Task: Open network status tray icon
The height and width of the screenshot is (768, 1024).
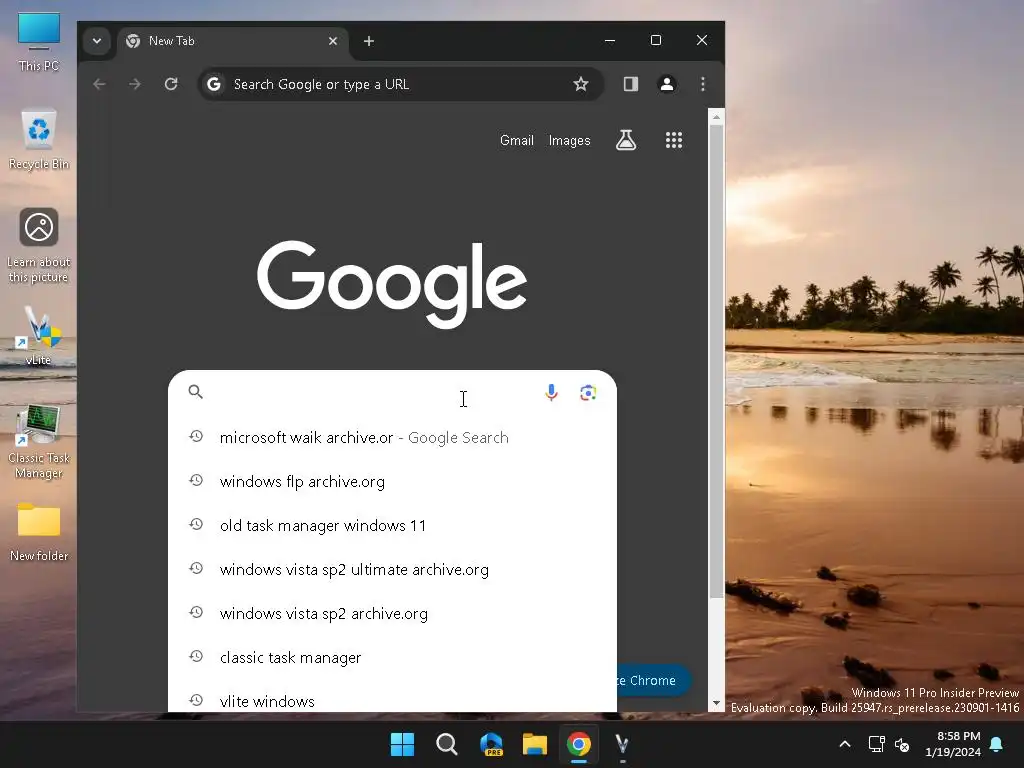Action: 876,744
